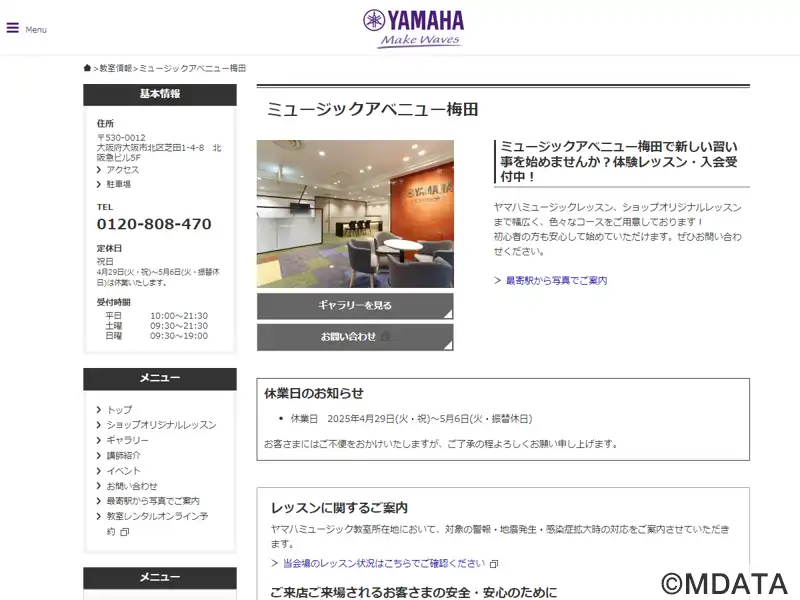Image resolution: width=800 pixels, height=600 pixels.
Task: Open 最寄駅から写真でご案内 link in main content
Action: tap(556, 281)
